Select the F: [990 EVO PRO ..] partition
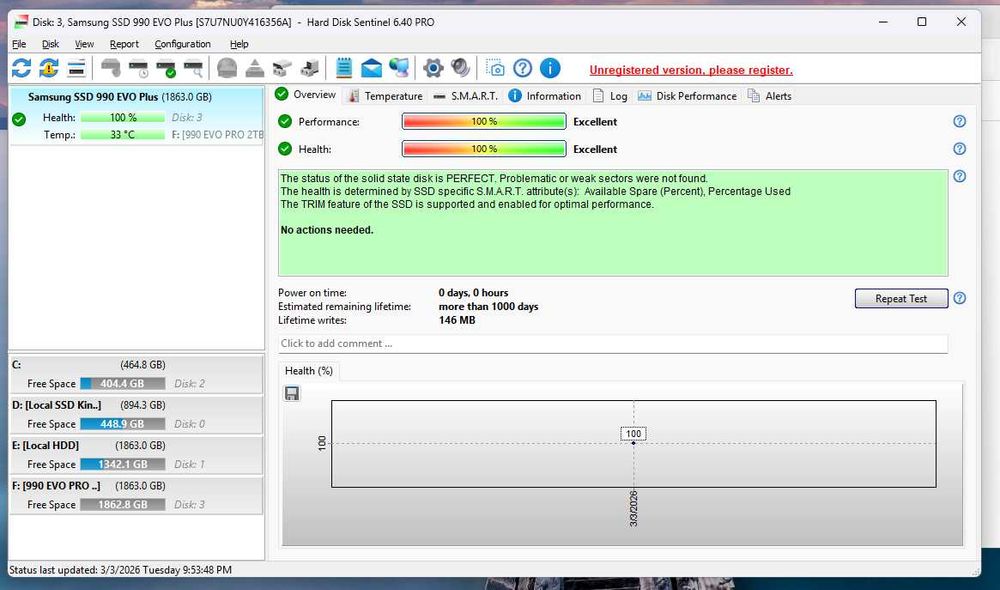Viewport: 1000px width, 590px height. [136, 494]
